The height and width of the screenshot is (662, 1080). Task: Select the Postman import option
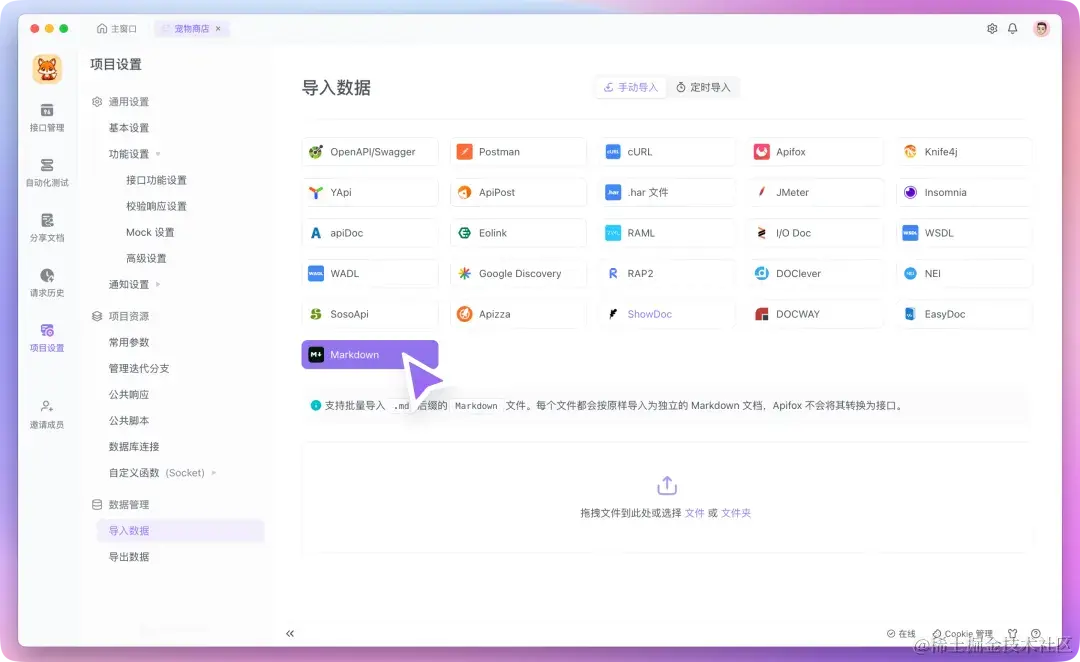point(518,151)
